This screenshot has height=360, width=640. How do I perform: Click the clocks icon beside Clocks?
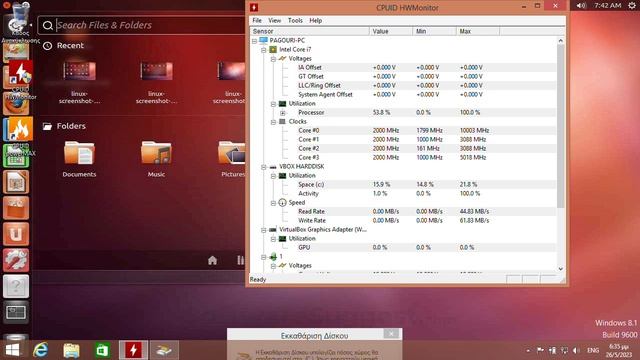point(282,122)
